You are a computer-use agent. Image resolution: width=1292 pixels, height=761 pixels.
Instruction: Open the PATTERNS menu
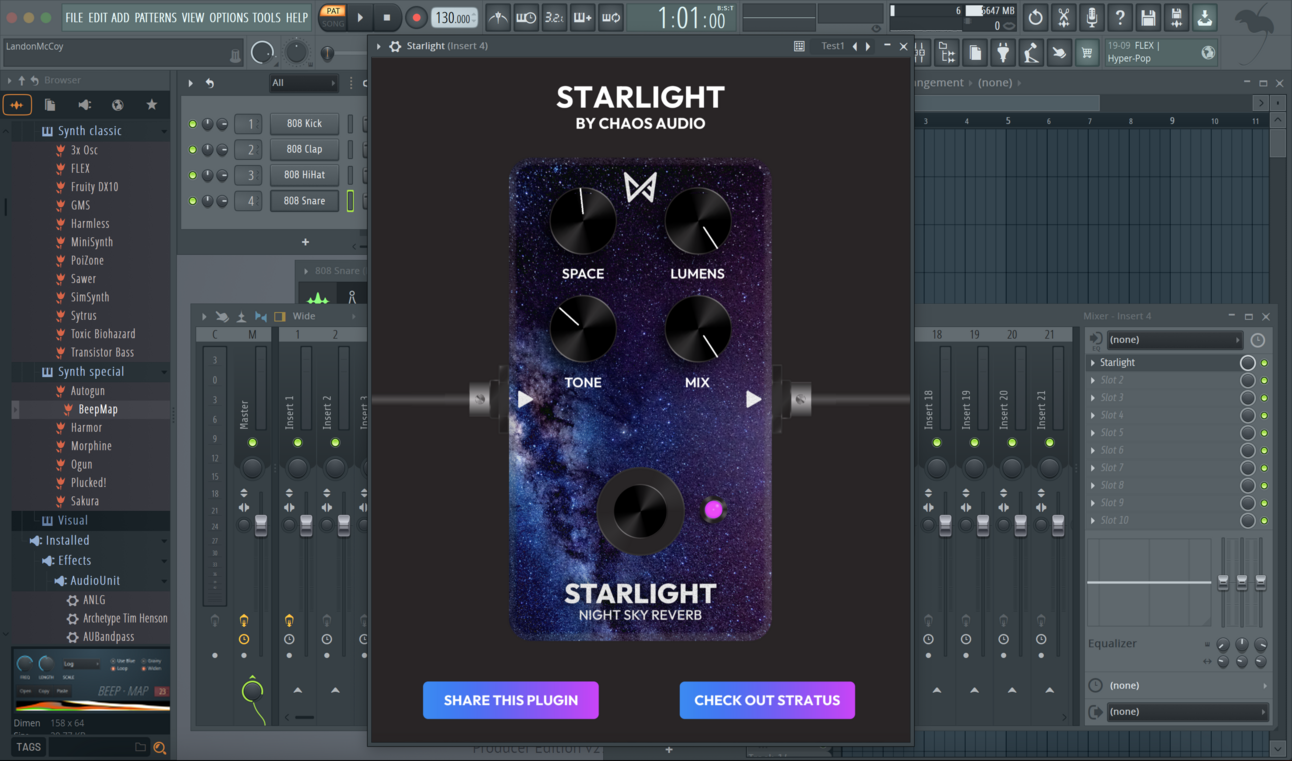point(155,18)
